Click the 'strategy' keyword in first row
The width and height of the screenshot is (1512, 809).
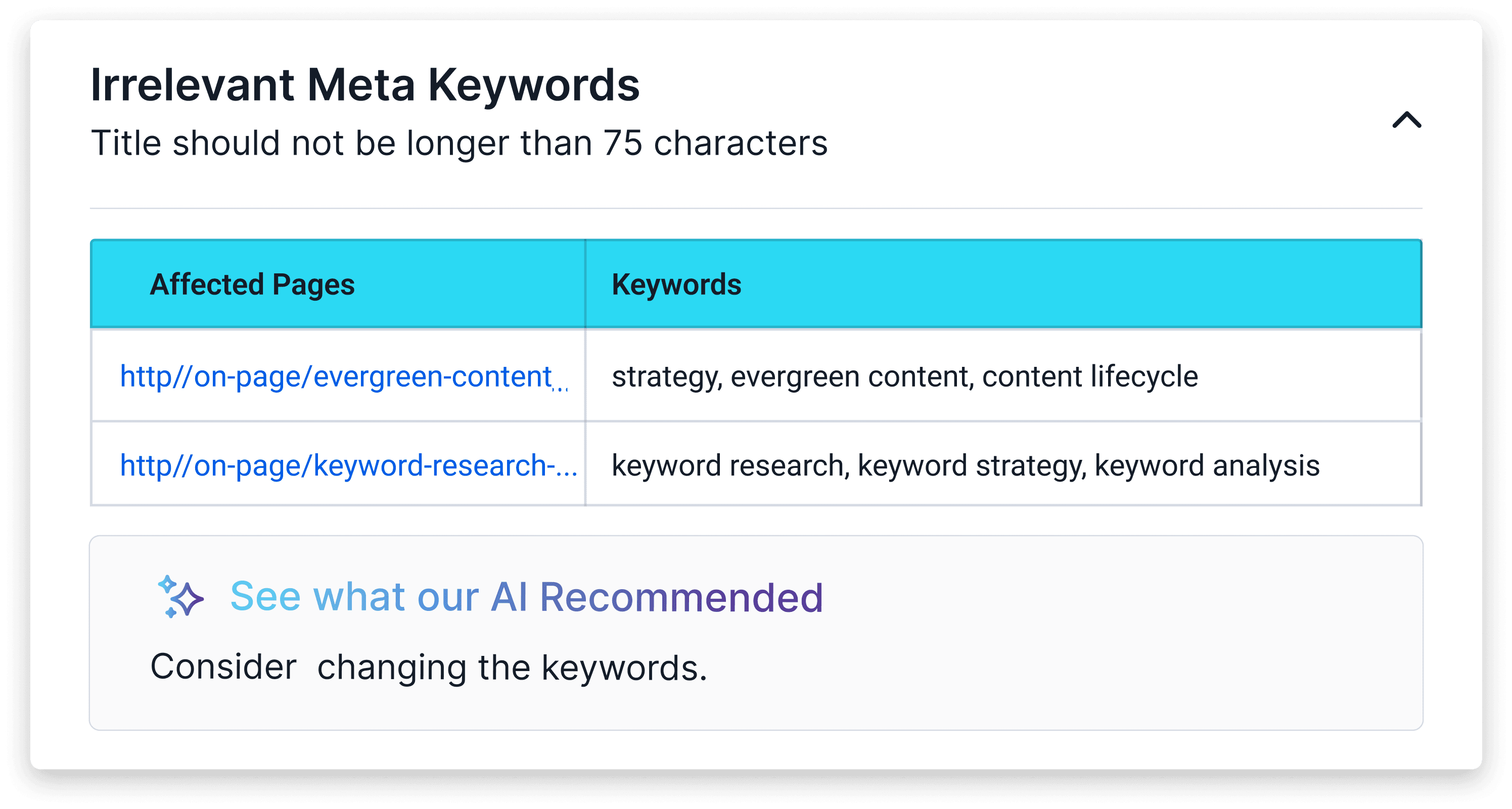tap(666, 376)
